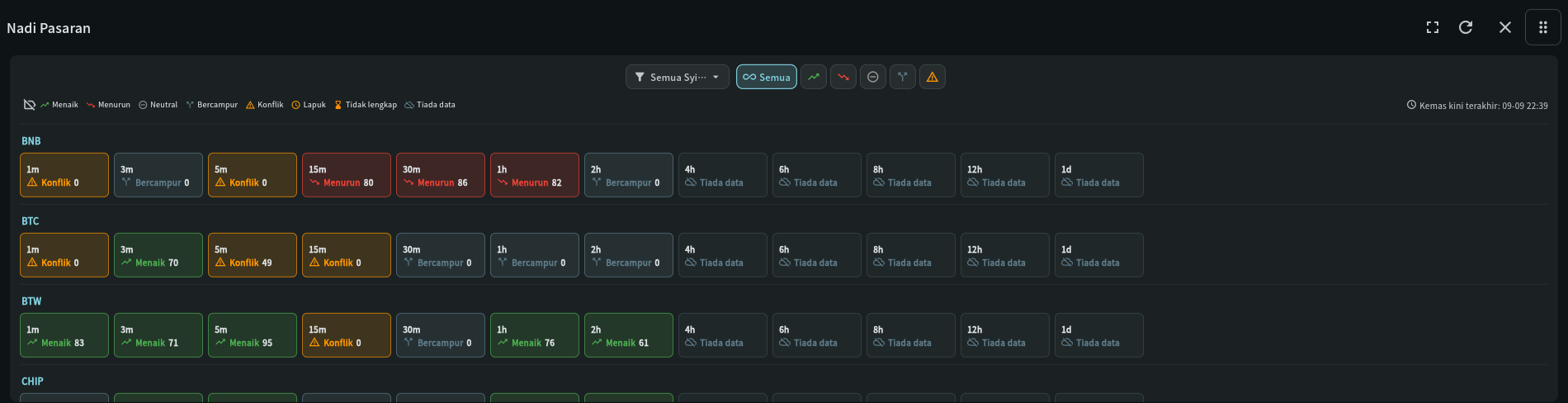Click the Tidak lengkap legend entry
1568x403 pixels.
(x=366, y=105)
